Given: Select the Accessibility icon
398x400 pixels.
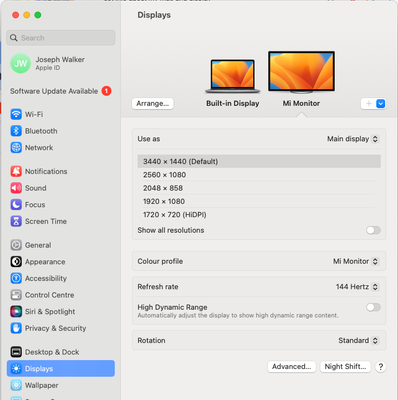Looking at the screenshot, I should pyautogui.click(x=16, y=278).
